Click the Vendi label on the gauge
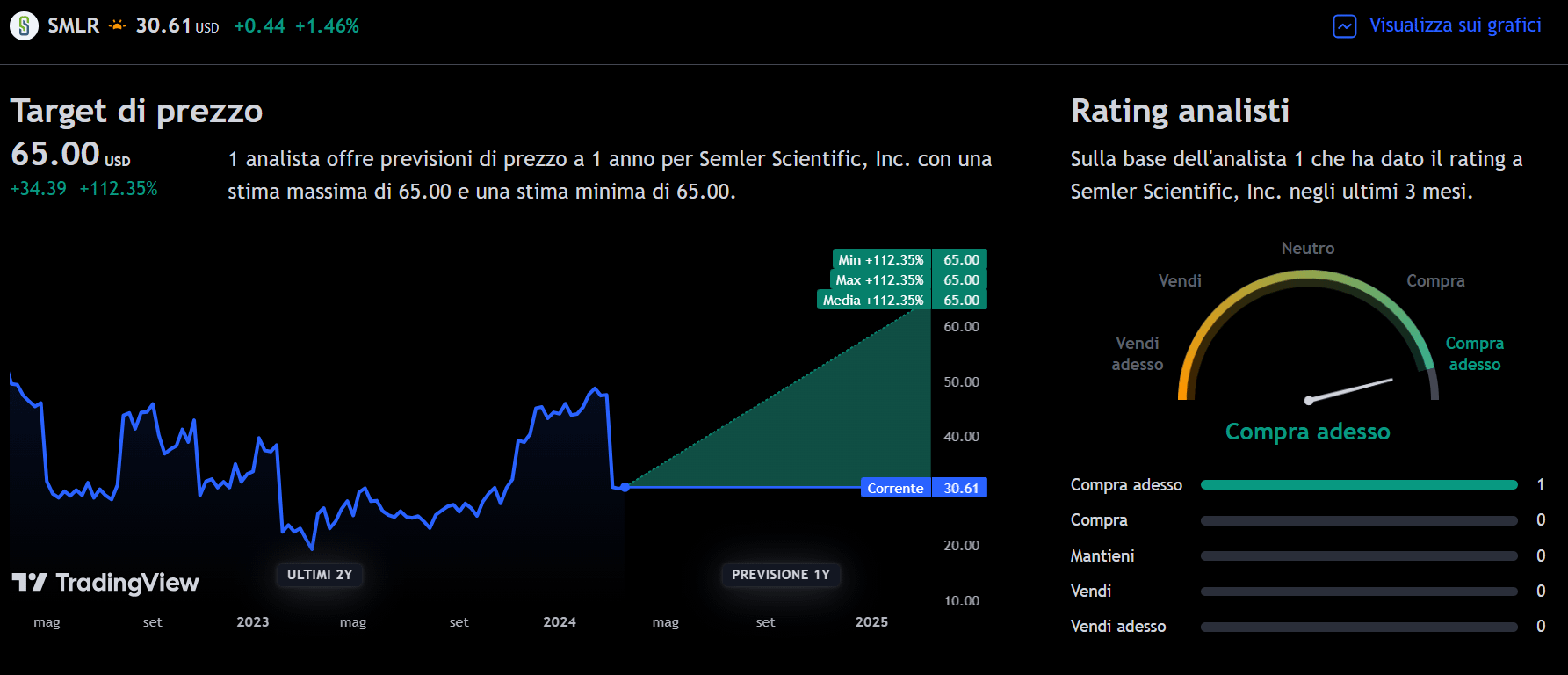 1180,281
